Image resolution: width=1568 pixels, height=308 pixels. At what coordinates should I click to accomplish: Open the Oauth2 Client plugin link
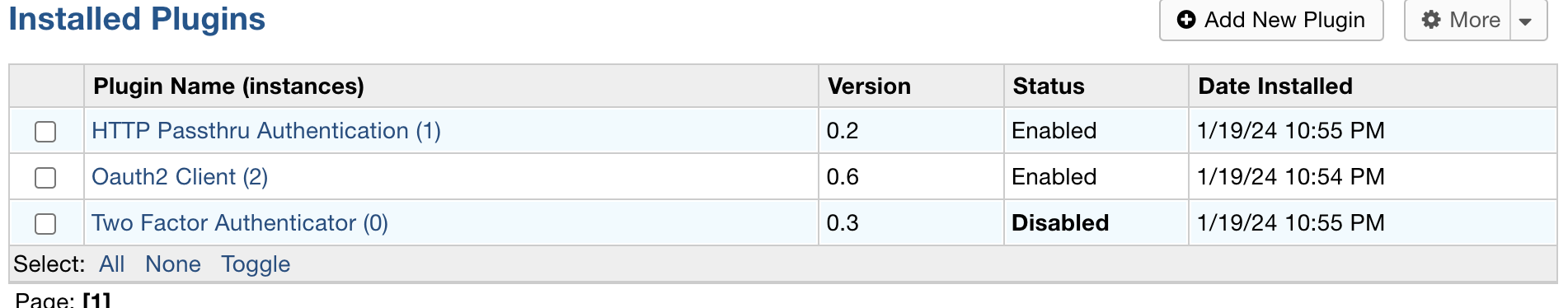click(180, 177)
